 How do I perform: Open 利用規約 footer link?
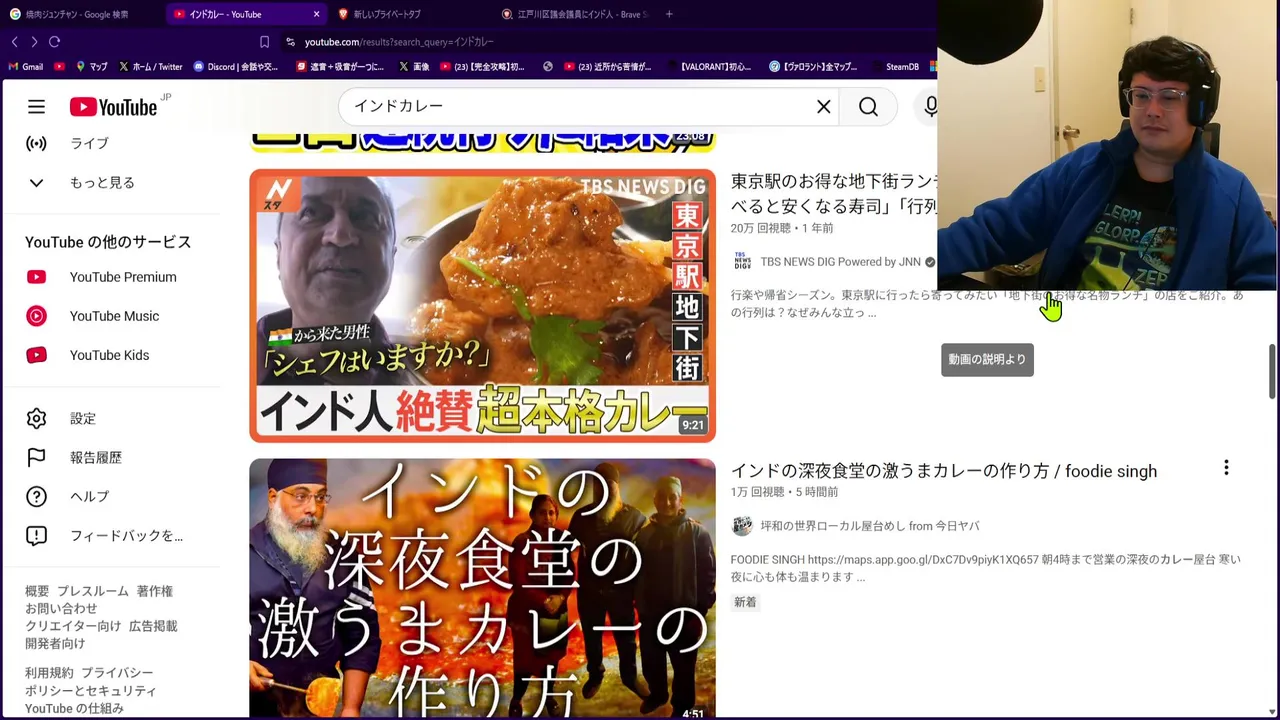tap(49, 673)
